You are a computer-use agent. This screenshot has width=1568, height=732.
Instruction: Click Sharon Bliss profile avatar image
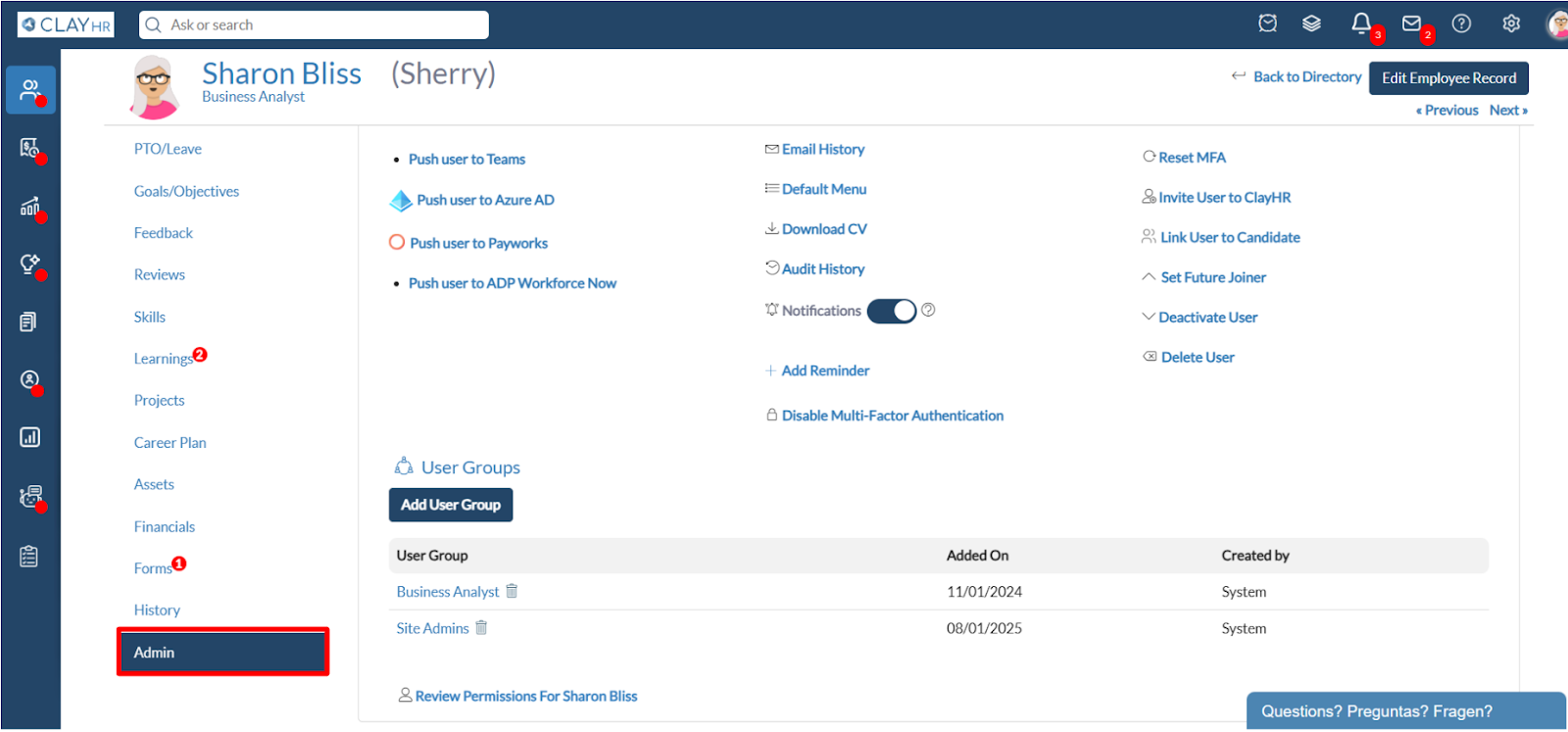click(154, 87)
